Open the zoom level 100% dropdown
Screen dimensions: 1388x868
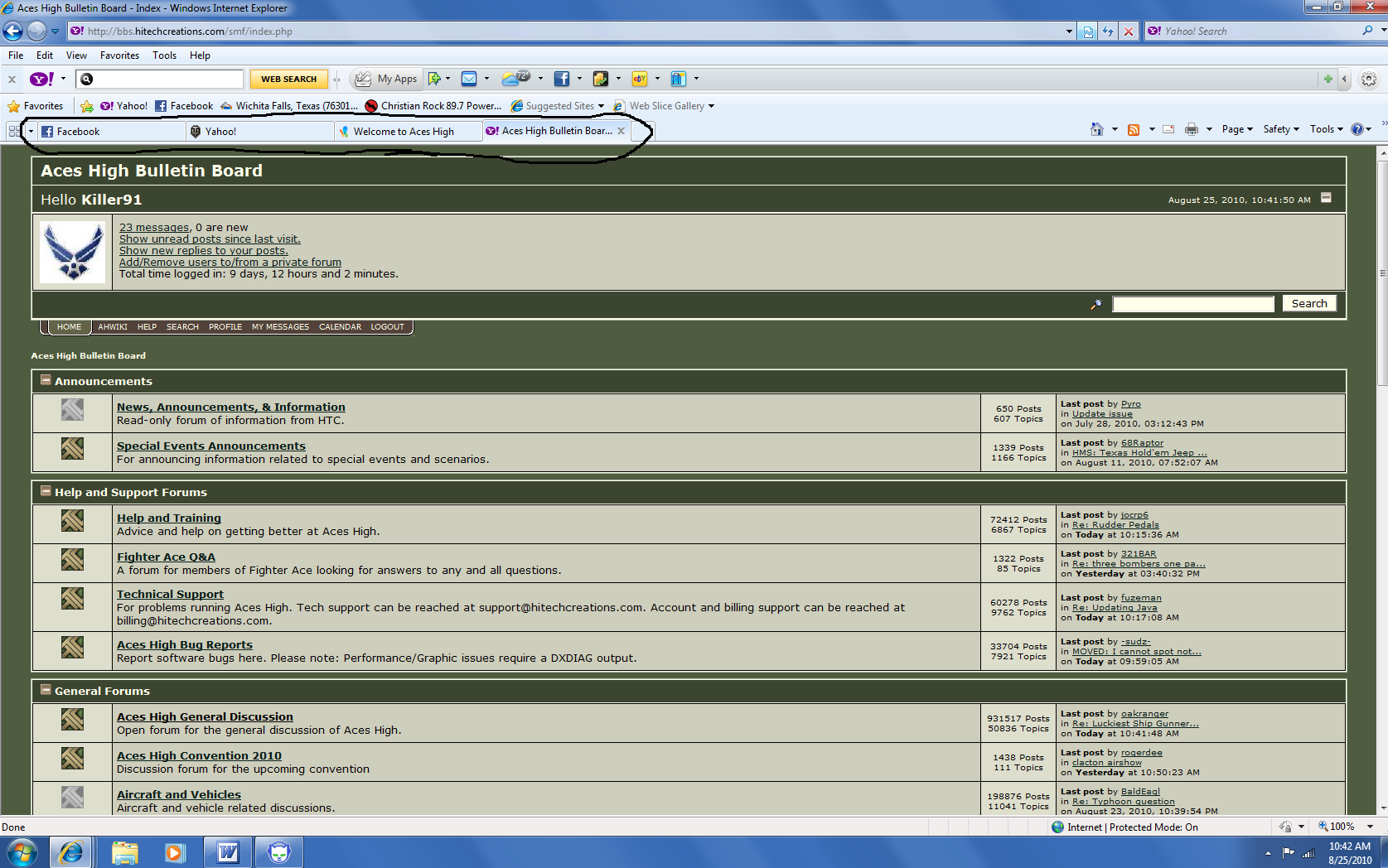click(1370, 827)
